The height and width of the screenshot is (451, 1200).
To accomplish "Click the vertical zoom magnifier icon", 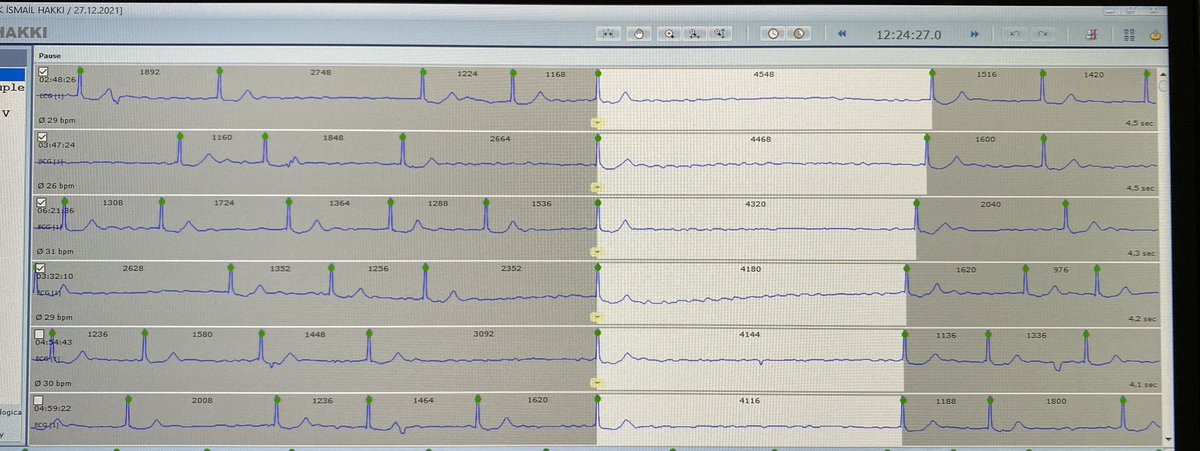I will click(718, 33).
